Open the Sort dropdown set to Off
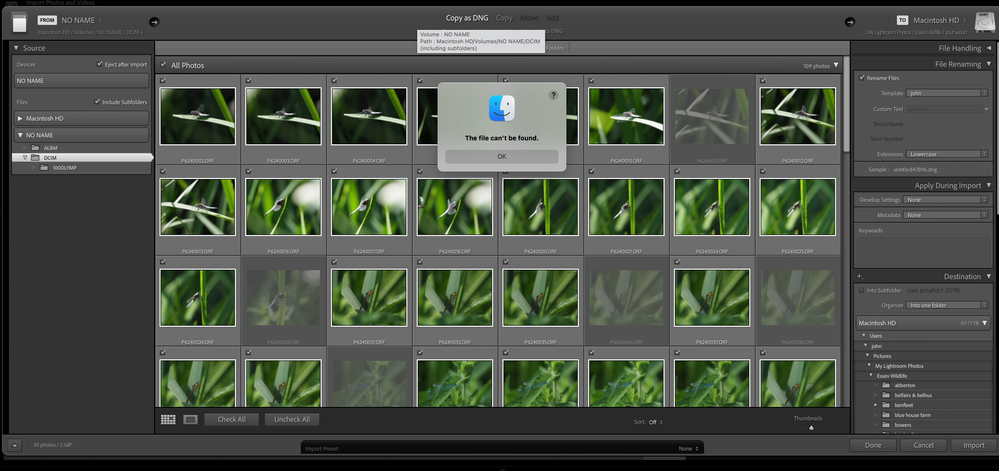The height and width of the screenshot is (471, 999). click(x=656, y=422)
